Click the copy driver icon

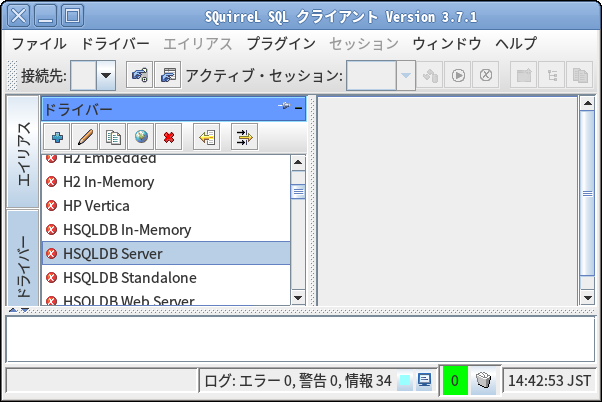113,137
